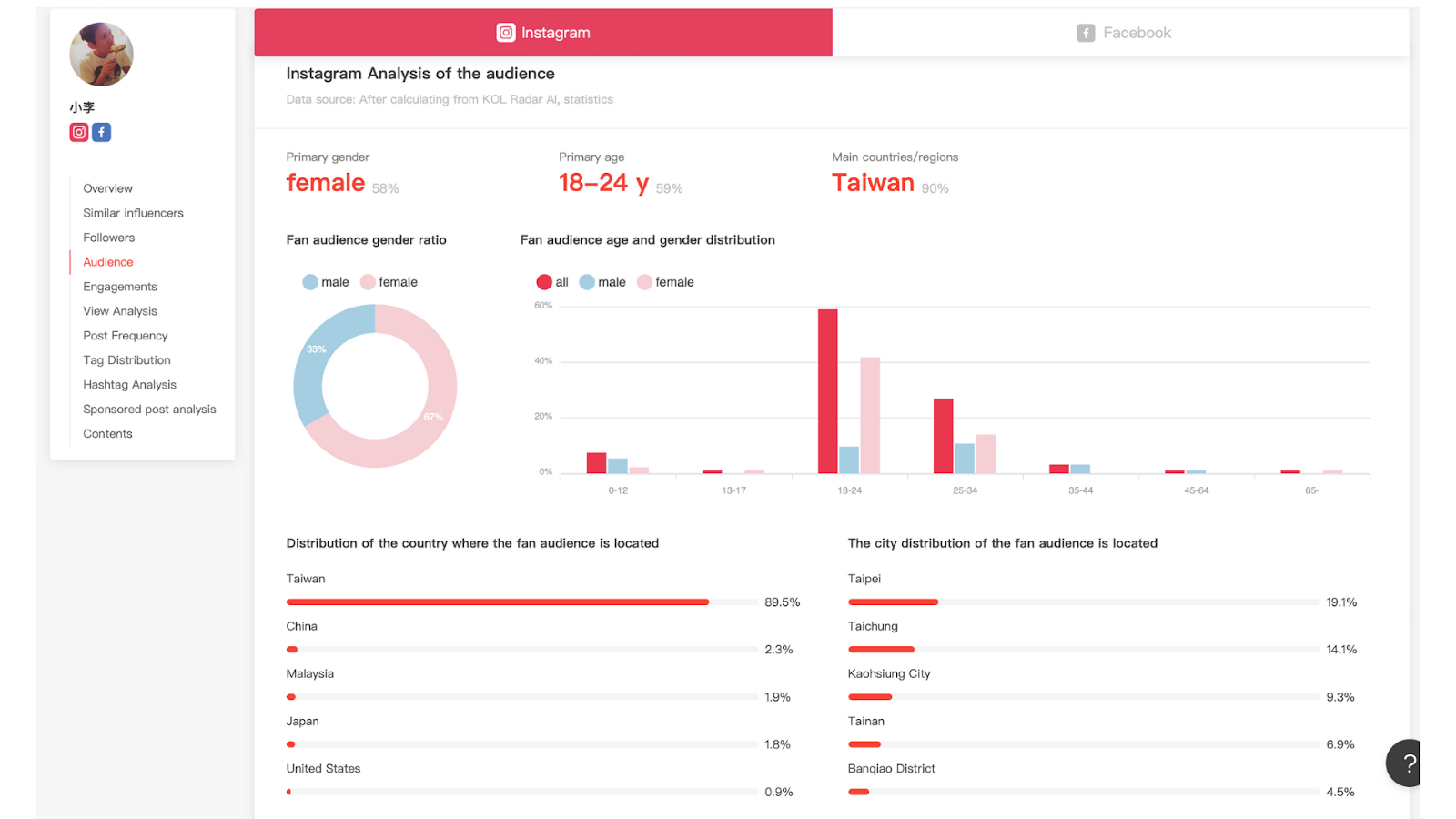Click the '14.1%' Taichung value

tap(1341, 650)
